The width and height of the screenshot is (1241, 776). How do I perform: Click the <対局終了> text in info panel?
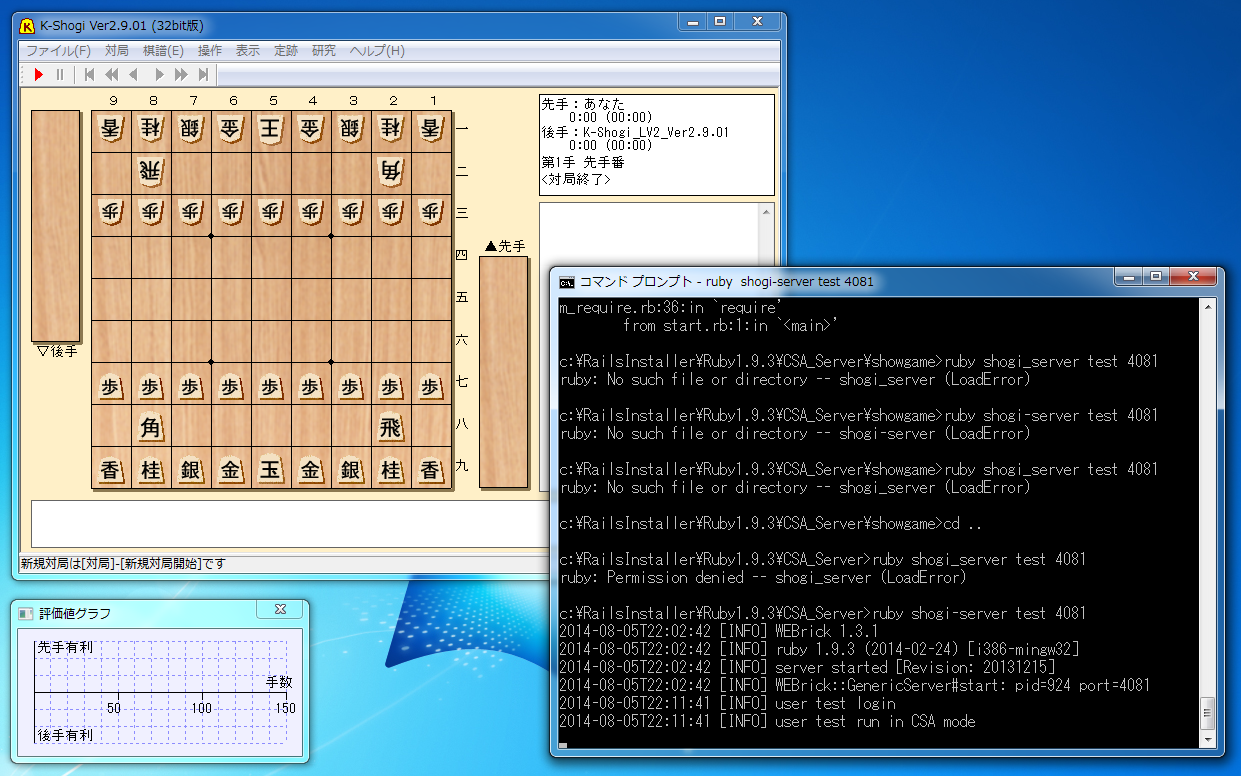coord(576,179)
